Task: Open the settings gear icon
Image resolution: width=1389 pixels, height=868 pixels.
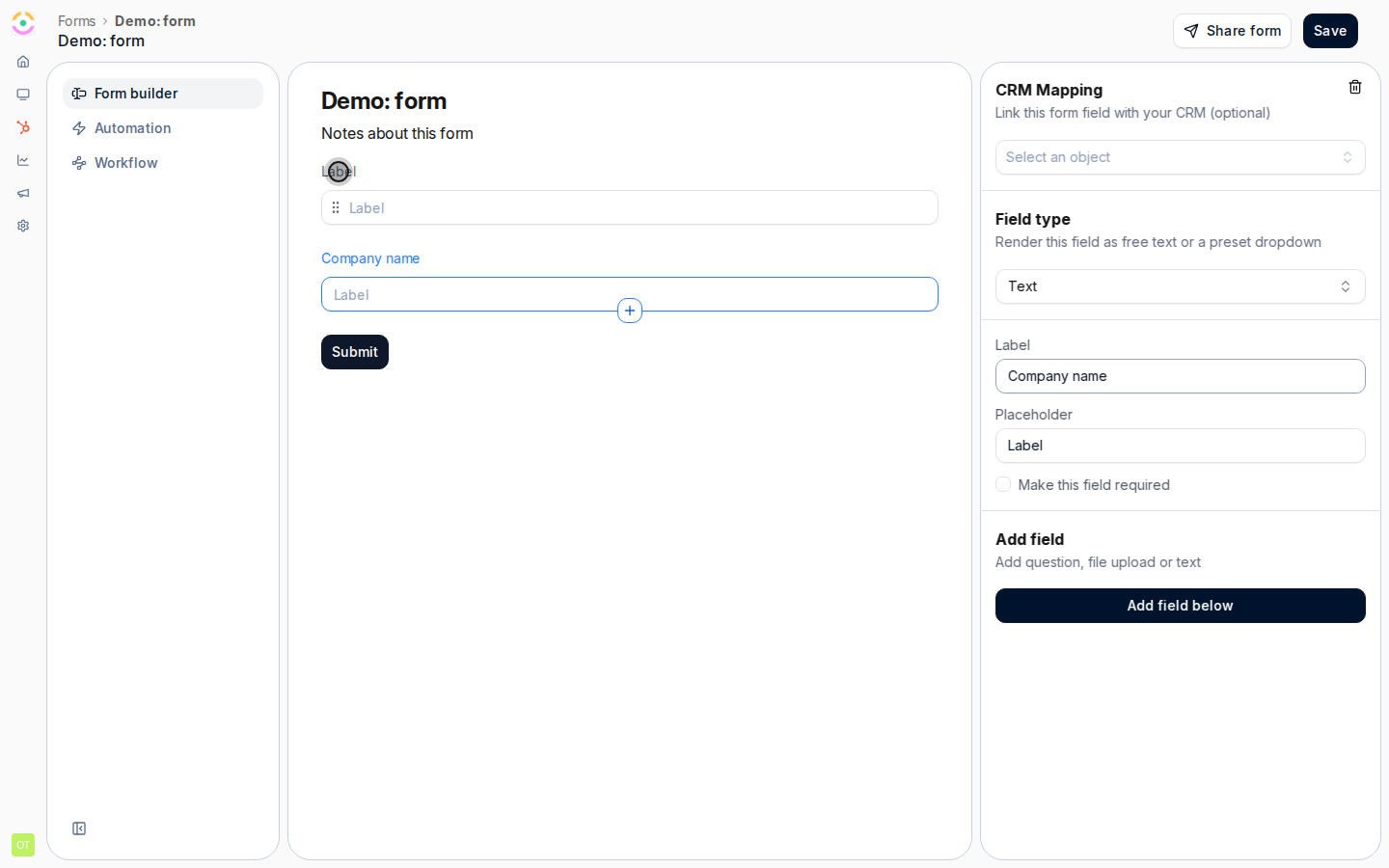Action: click(x=23, y=226)
